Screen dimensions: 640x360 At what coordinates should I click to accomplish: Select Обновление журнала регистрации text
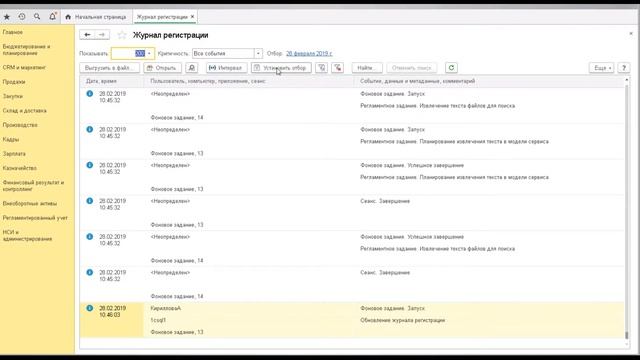402,320
